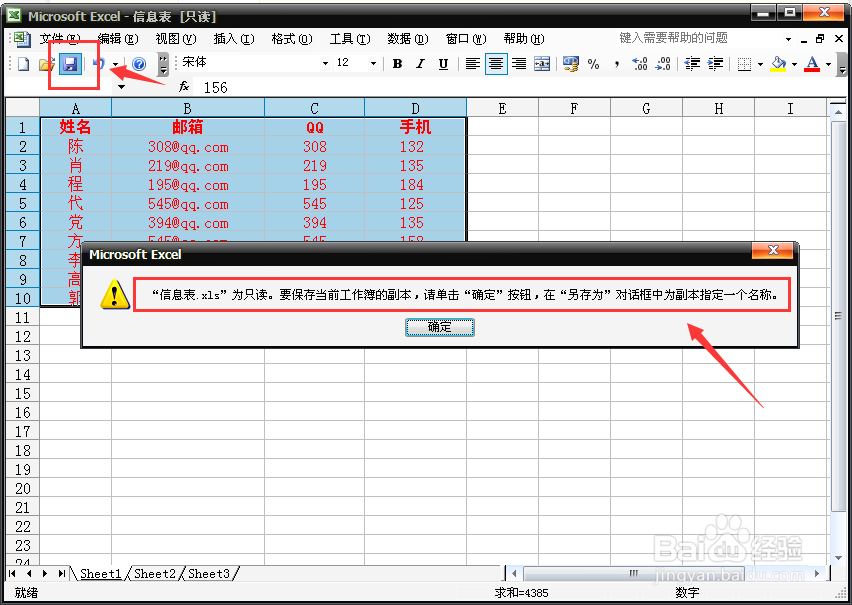
Task: Open the 数据 menu
Action: 408,39
